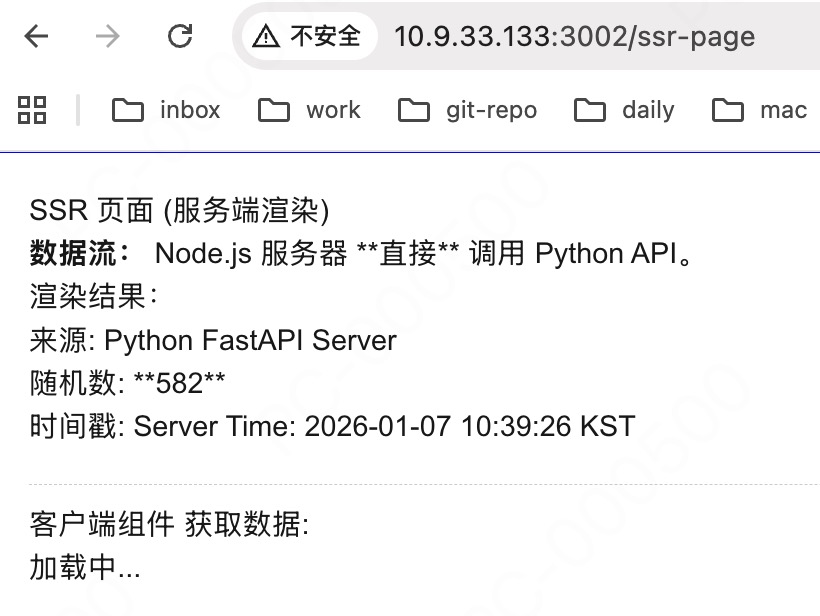Focus the address bar URL text
This screenshot has height=616, width=820.
(574, 37)
